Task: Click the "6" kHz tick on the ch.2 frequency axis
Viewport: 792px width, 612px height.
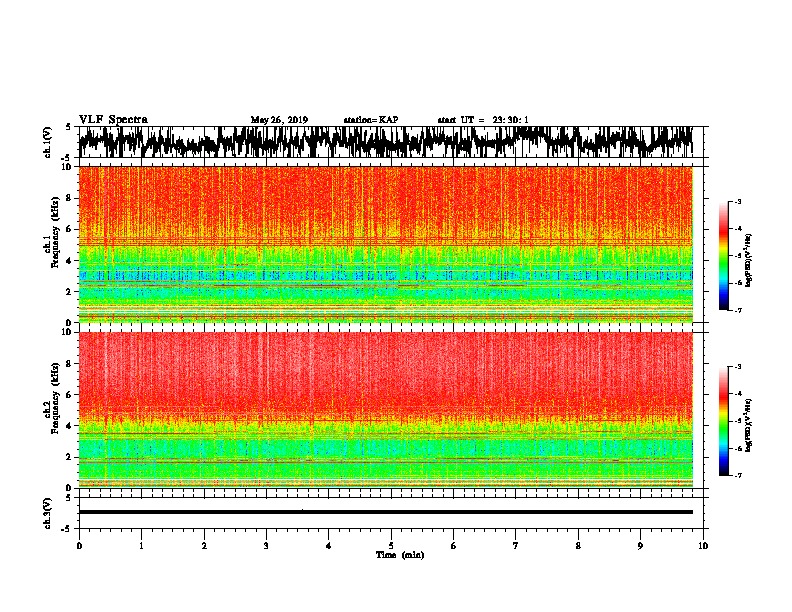Action: pyautogui.click(x=70, y=395)
